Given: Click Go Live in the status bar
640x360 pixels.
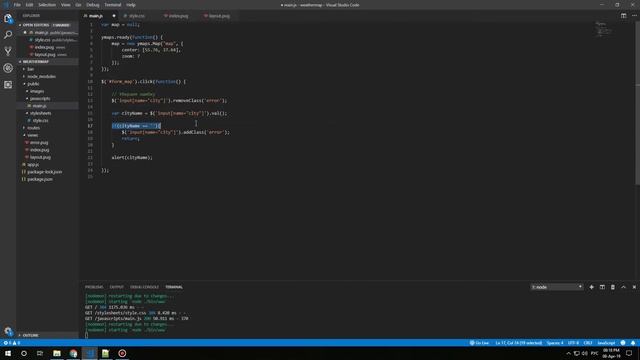Looking at the screenshot, I should pos(479,343).
